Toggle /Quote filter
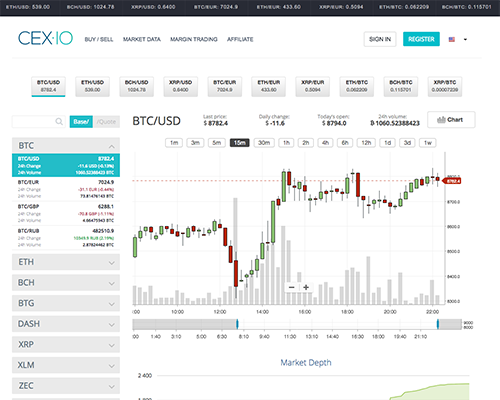The width and height of the screenshot is (500, 400). [x=106, y=122]
